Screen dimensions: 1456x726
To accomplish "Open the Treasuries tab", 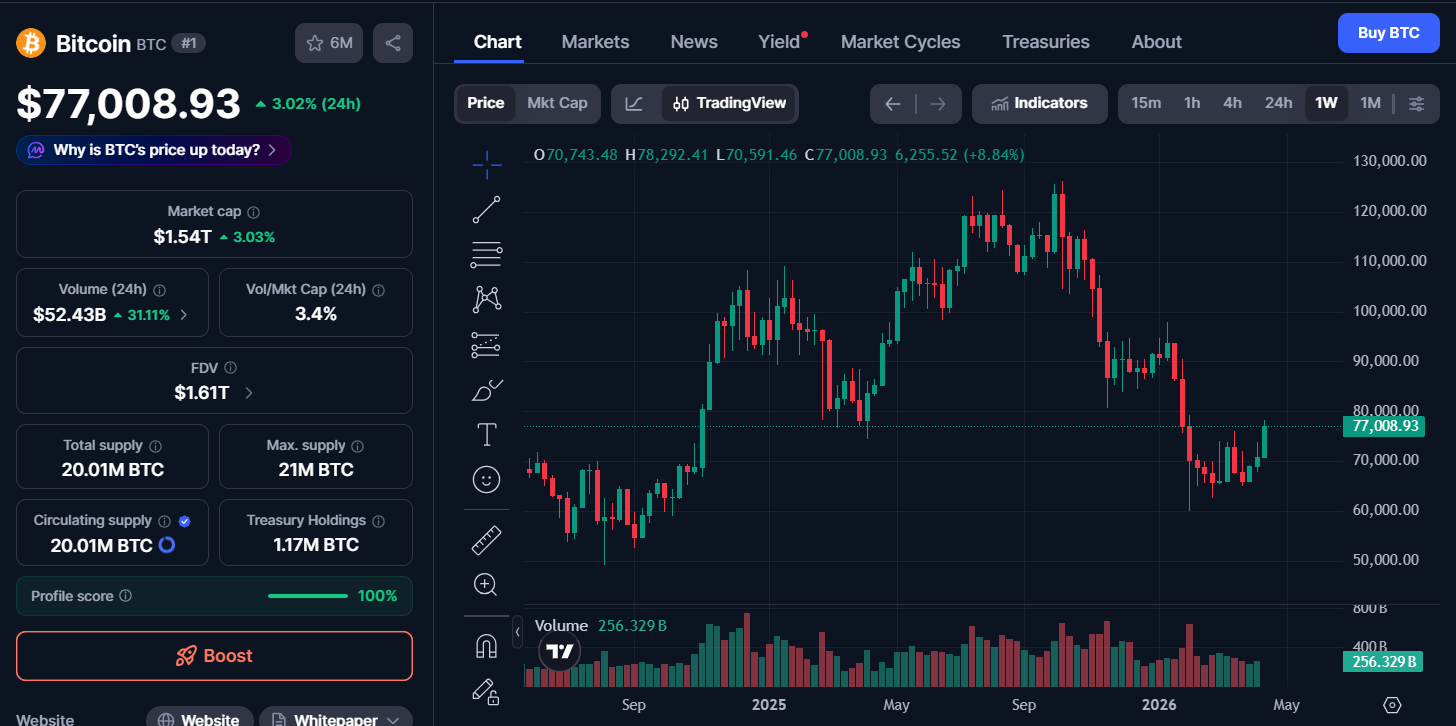I will (x=1046, y=42).
